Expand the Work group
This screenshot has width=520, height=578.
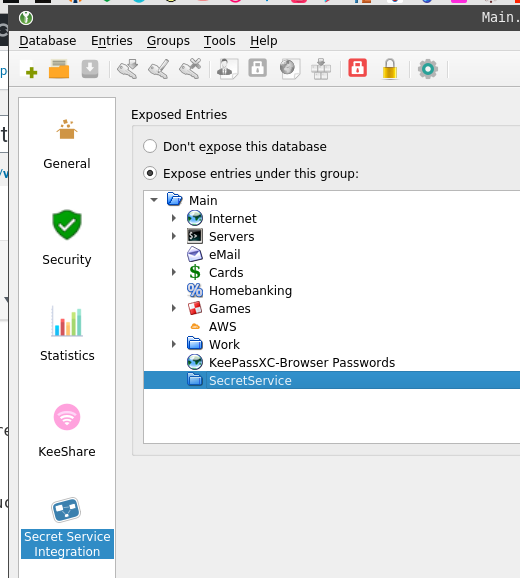[174, 344]
